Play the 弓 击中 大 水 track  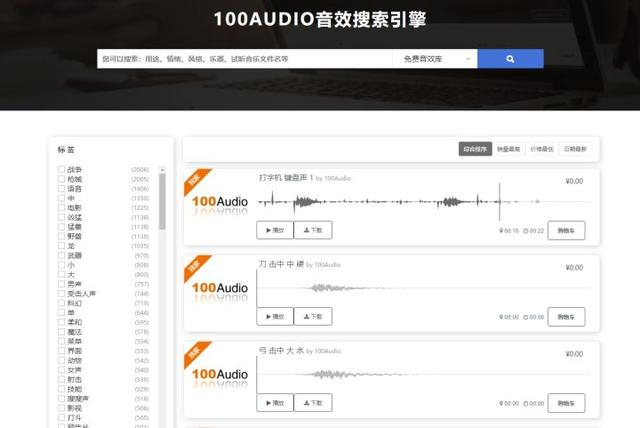275,403
